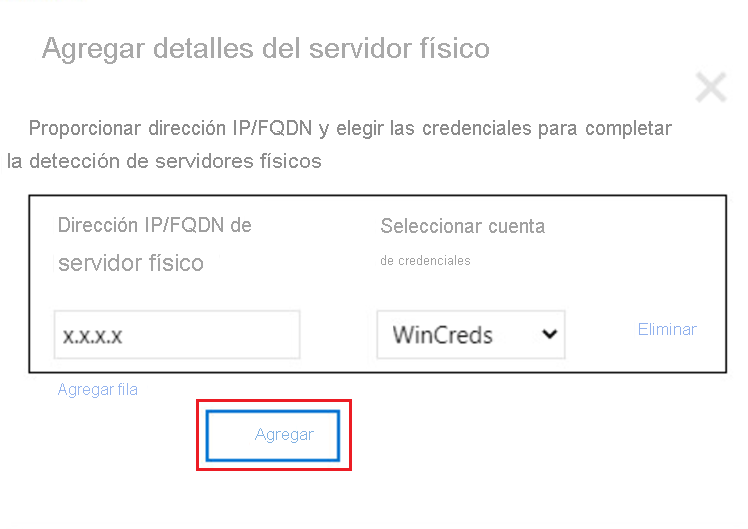
Task: Click the "WinCreds" text in the selector
Action: (x=443, y=335)
